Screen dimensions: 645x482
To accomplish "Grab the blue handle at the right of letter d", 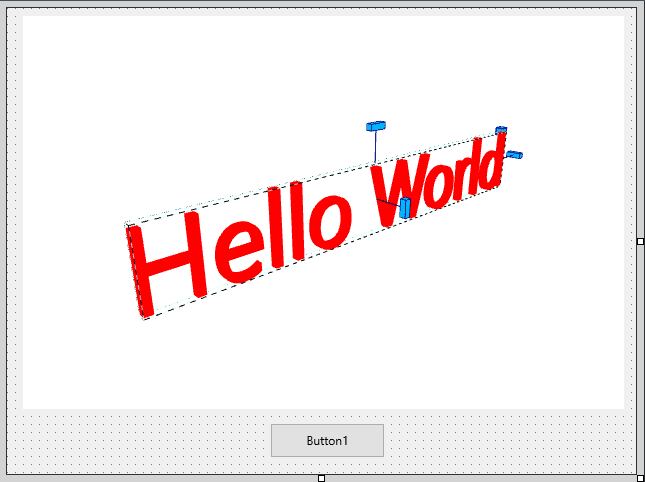I will (514, 155).
